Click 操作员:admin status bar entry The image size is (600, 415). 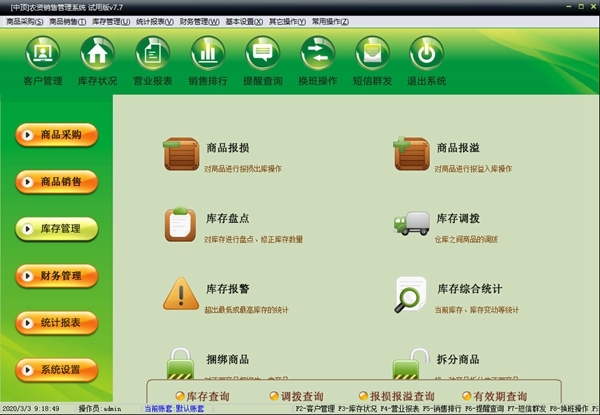tap(100, 409)
